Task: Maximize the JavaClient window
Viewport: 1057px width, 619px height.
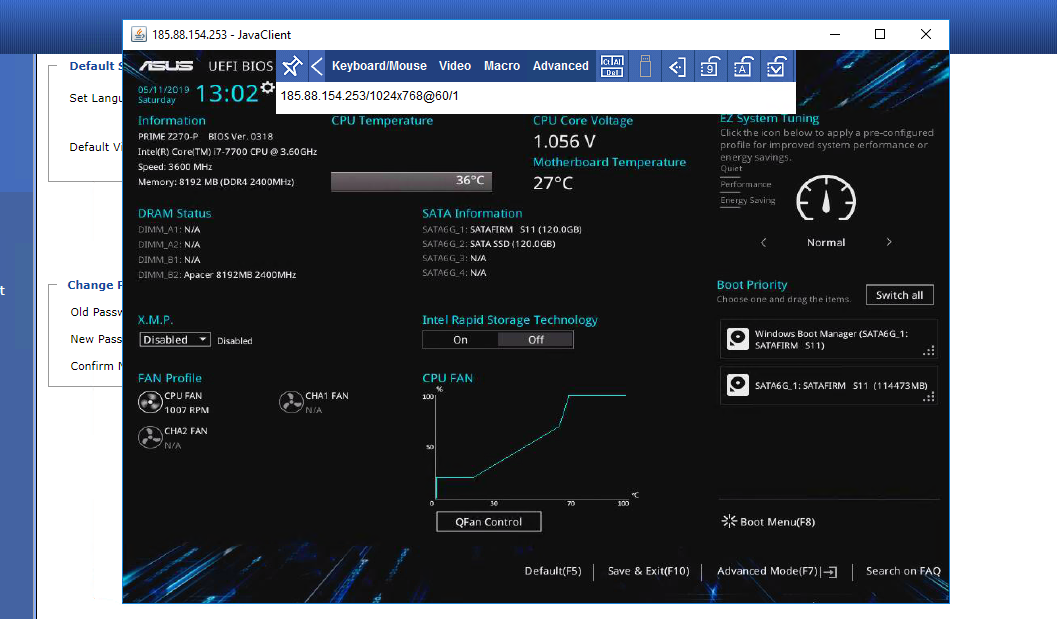Action: 880,34
